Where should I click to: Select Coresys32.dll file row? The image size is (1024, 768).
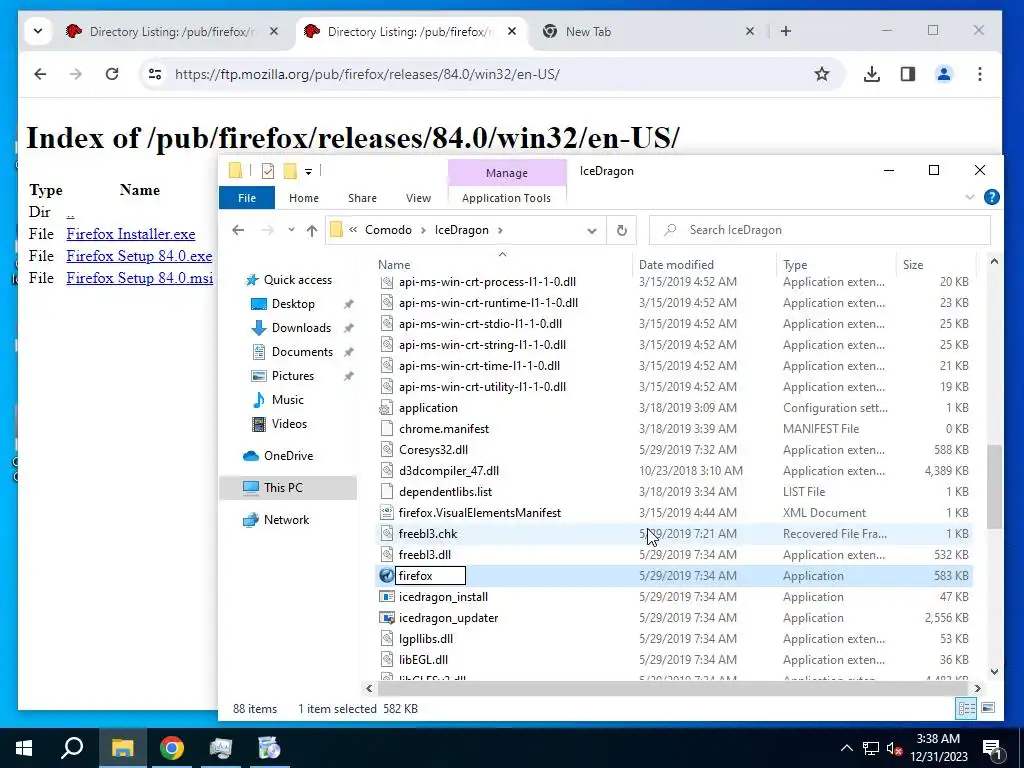click(x=674, y=450)
